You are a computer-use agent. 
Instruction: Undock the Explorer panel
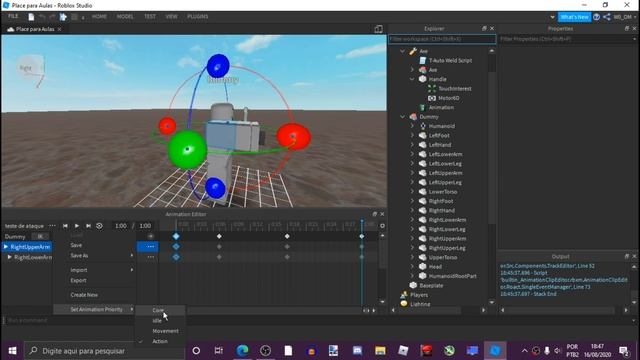point(484,29)
